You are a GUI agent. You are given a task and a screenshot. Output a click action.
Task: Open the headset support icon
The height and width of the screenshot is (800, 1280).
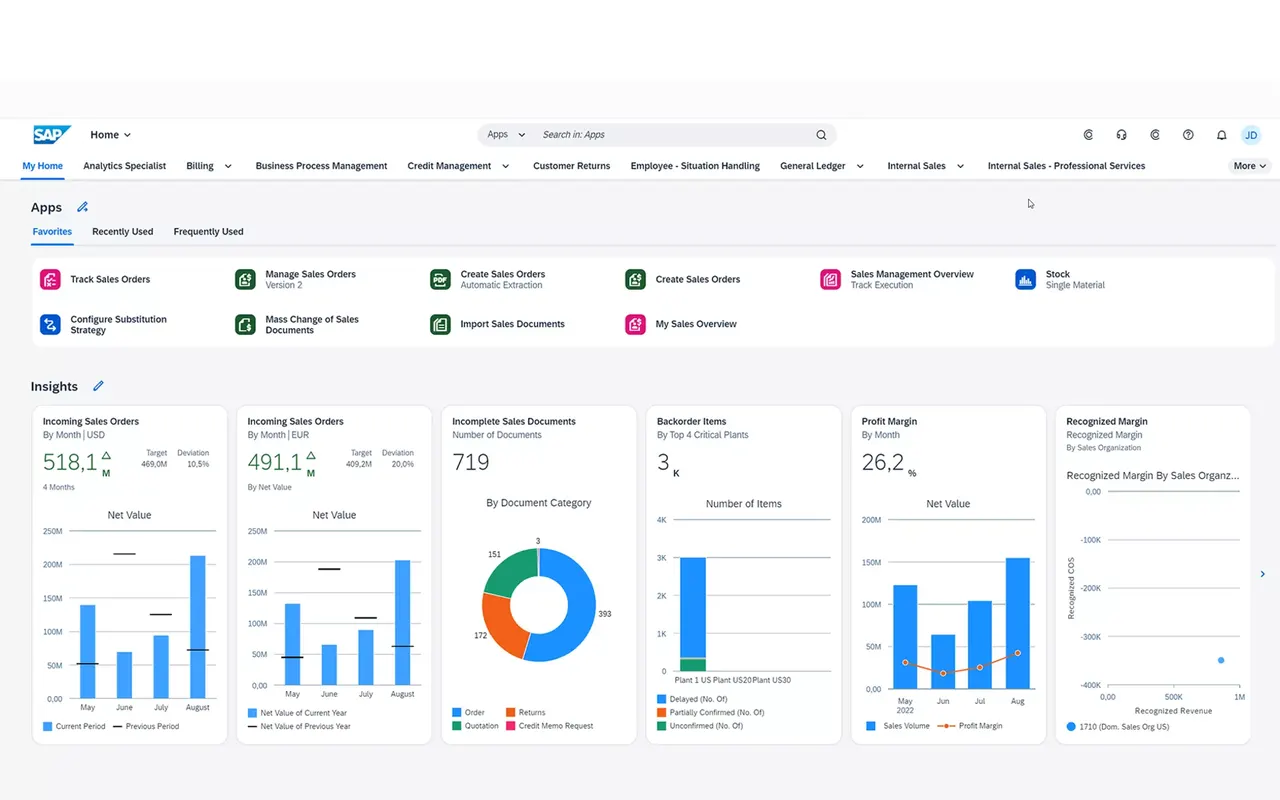tap(1122, 135)
